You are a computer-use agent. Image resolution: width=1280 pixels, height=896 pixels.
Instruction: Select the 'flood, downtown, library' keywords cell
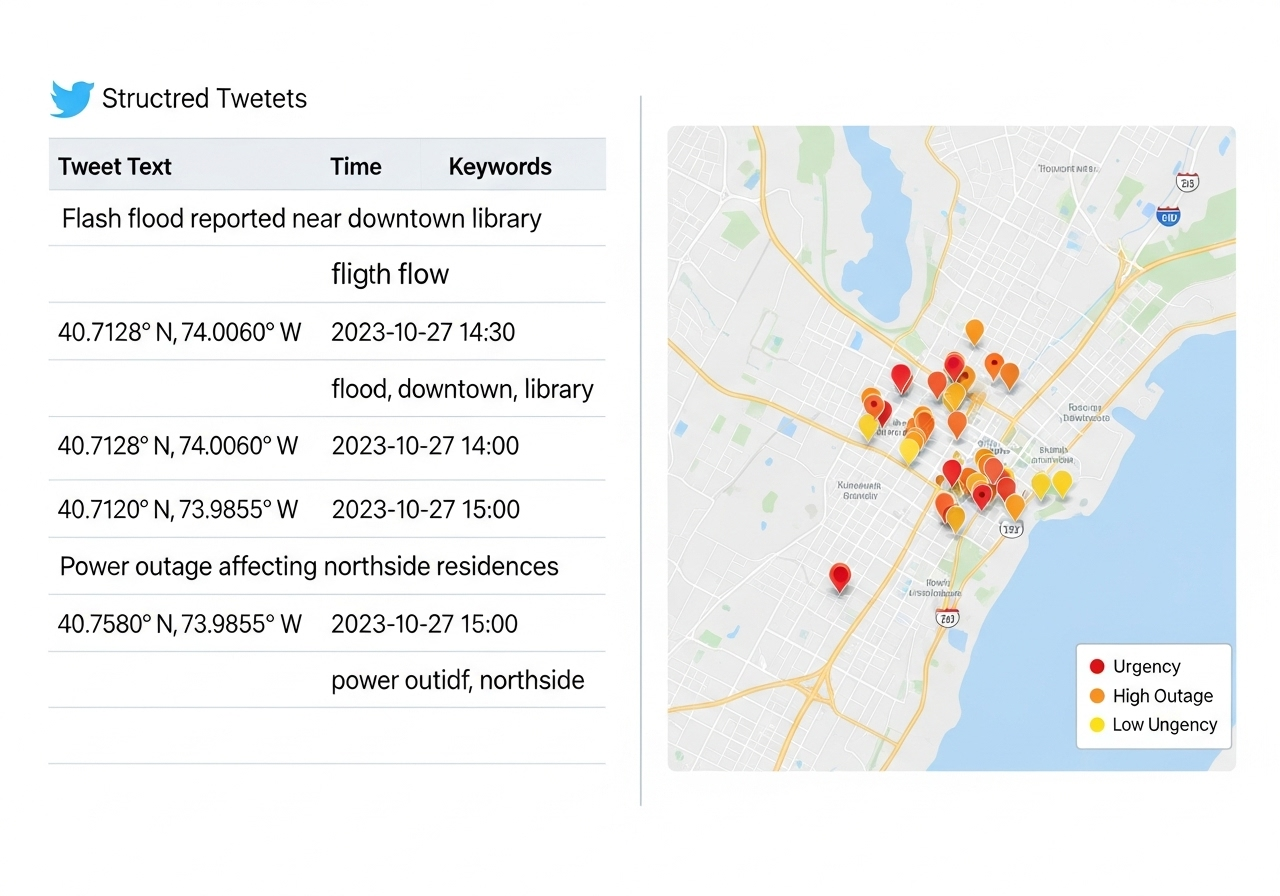click(462, 389)
